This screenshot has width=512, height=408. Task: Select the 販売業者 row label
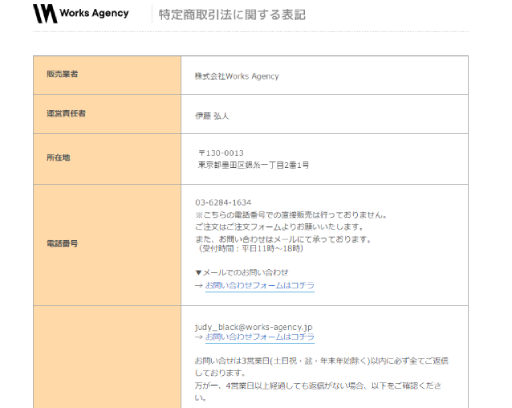coord(62,74)
